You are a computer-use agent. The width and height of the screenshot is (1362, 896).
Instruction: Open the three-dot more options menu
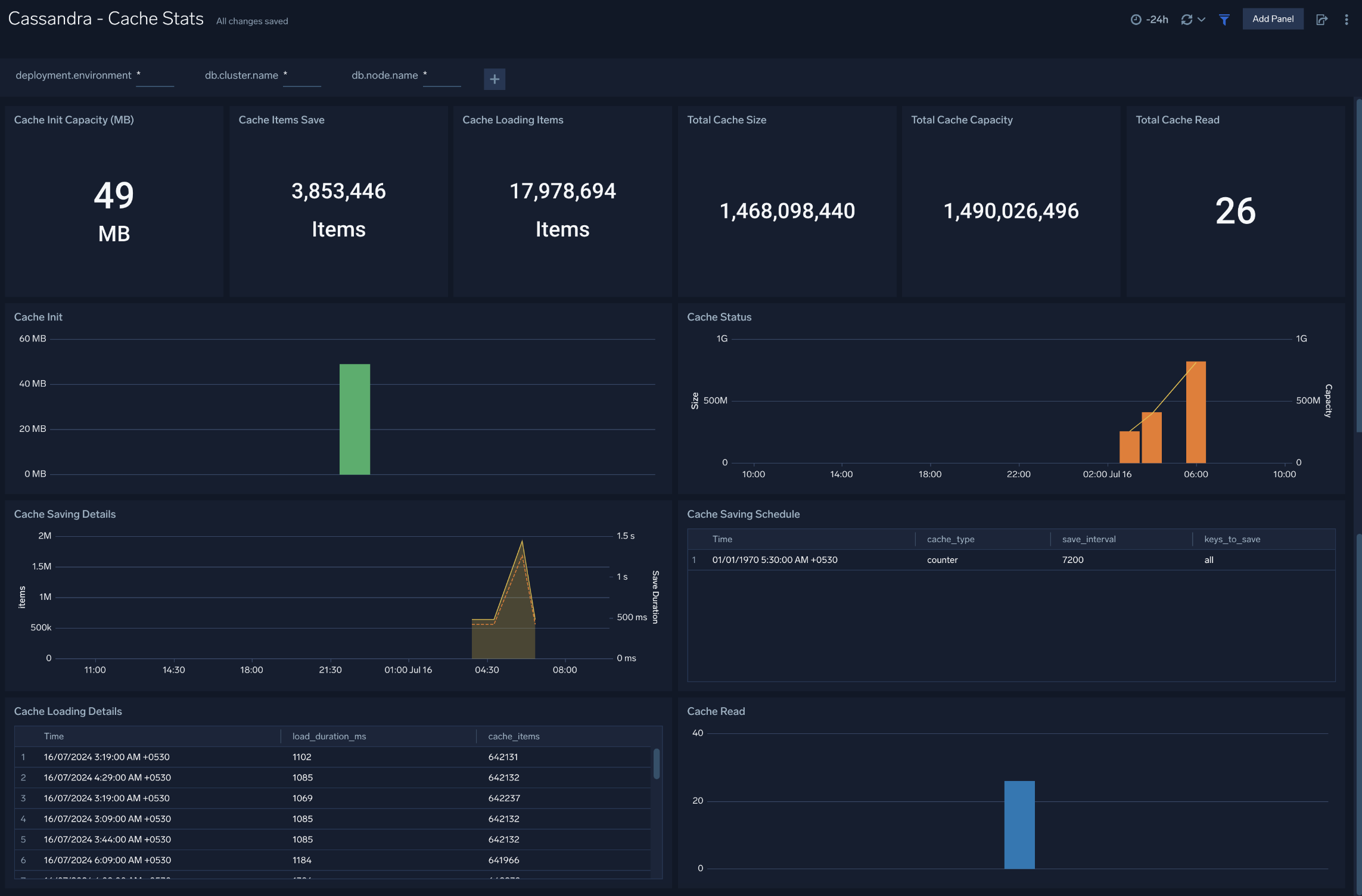click(x=1347, y=20)
